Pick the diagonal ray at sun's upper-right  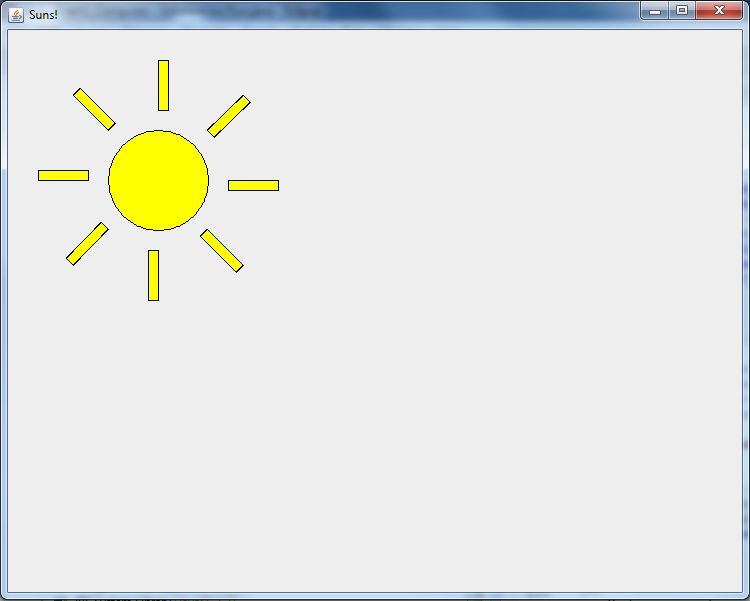pyautogui.click(x=229, y=116)
